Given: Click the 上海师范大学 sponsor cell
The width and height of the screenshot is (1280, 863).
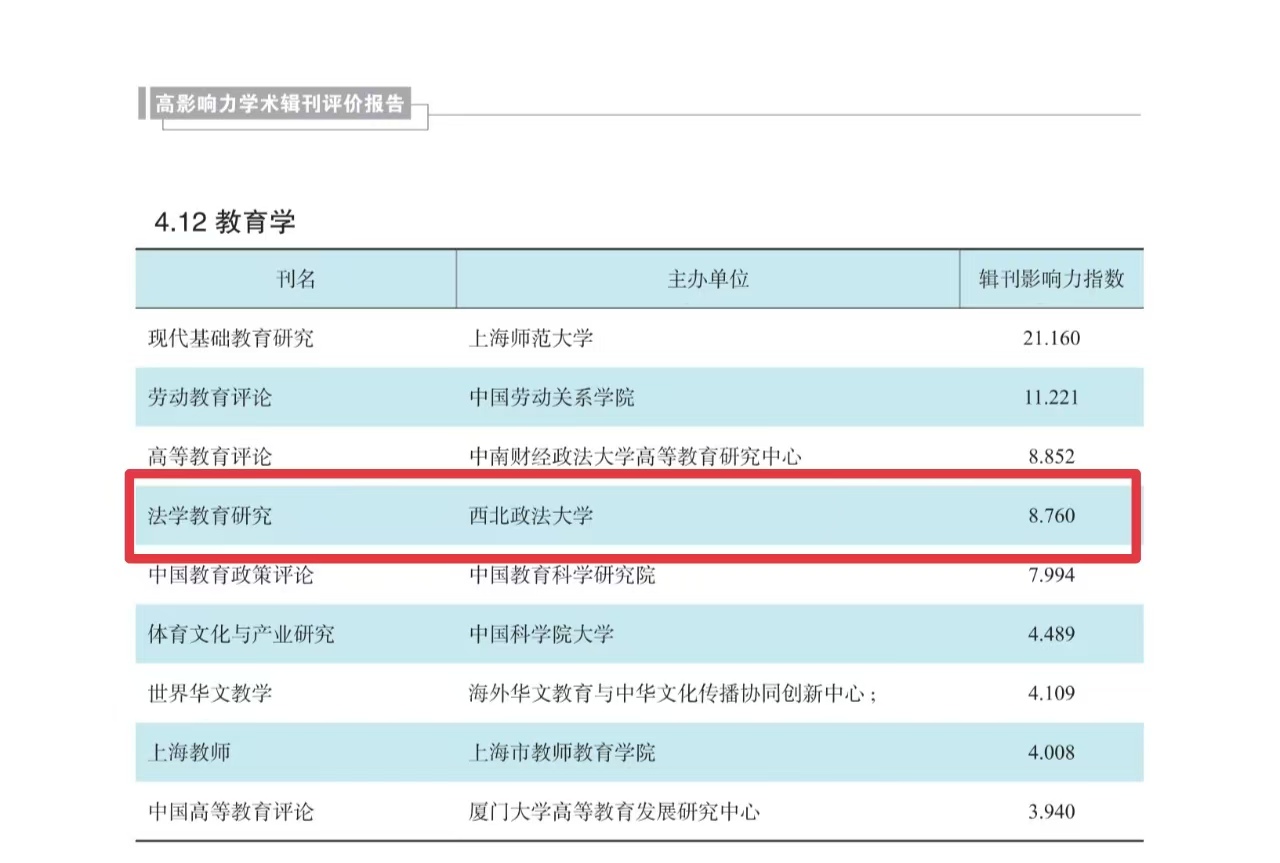Looking at the screenshot, I should [531, 339].
